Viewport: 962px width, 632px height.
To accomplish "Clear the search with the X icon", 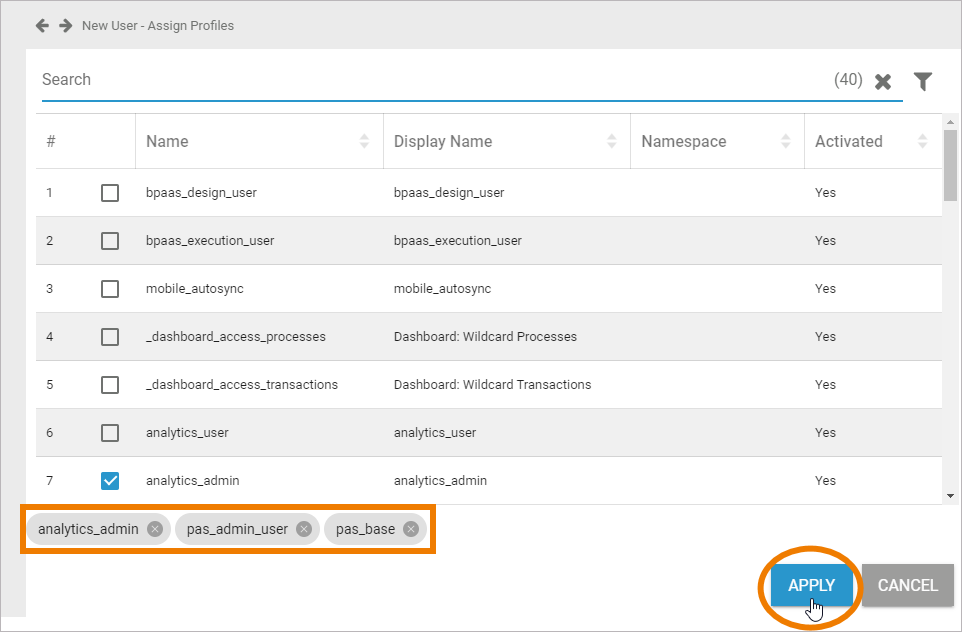I will [883, 82].
